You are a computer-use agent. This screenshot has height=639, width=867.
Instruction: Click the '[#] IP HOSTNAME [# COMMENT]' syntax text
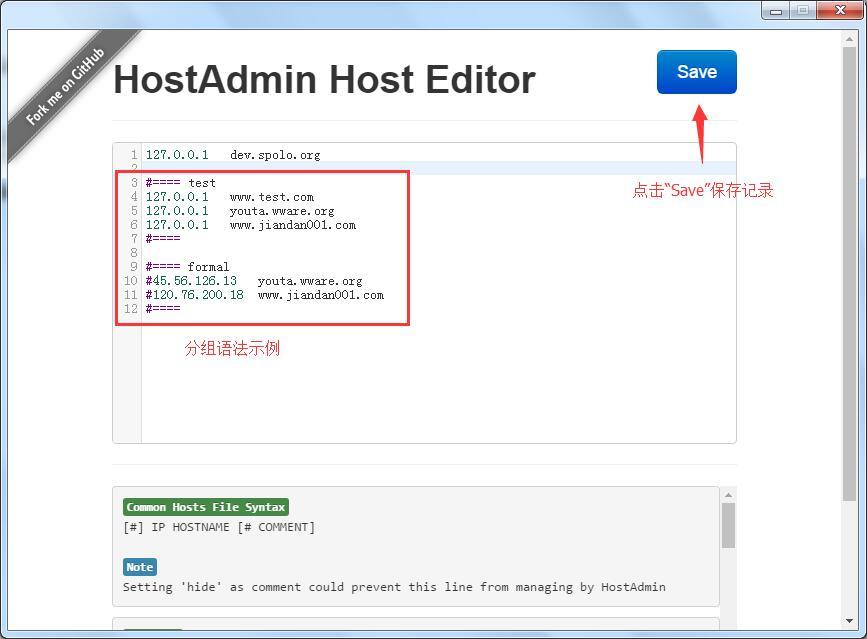(219, 527)
